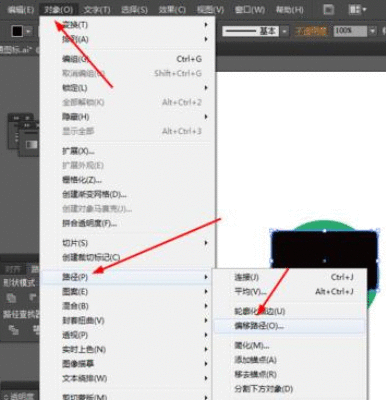This screenshot has width=386, height=400.
Task: Open the opacity percentage dropdown arrow
Action: coord(372,31)
